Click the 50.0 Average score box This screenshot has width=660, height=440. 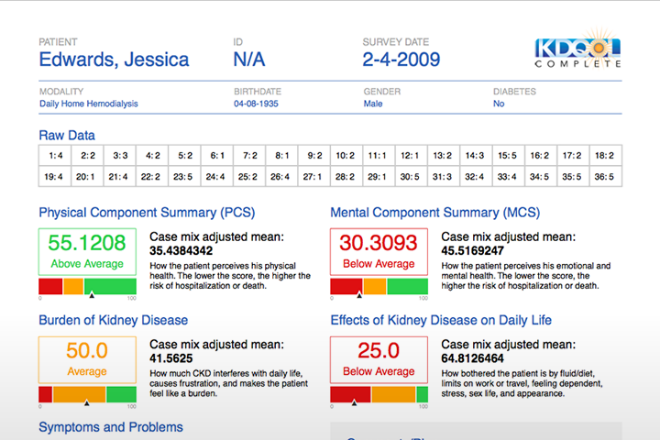pyautogui.click(x=87, y=358)
